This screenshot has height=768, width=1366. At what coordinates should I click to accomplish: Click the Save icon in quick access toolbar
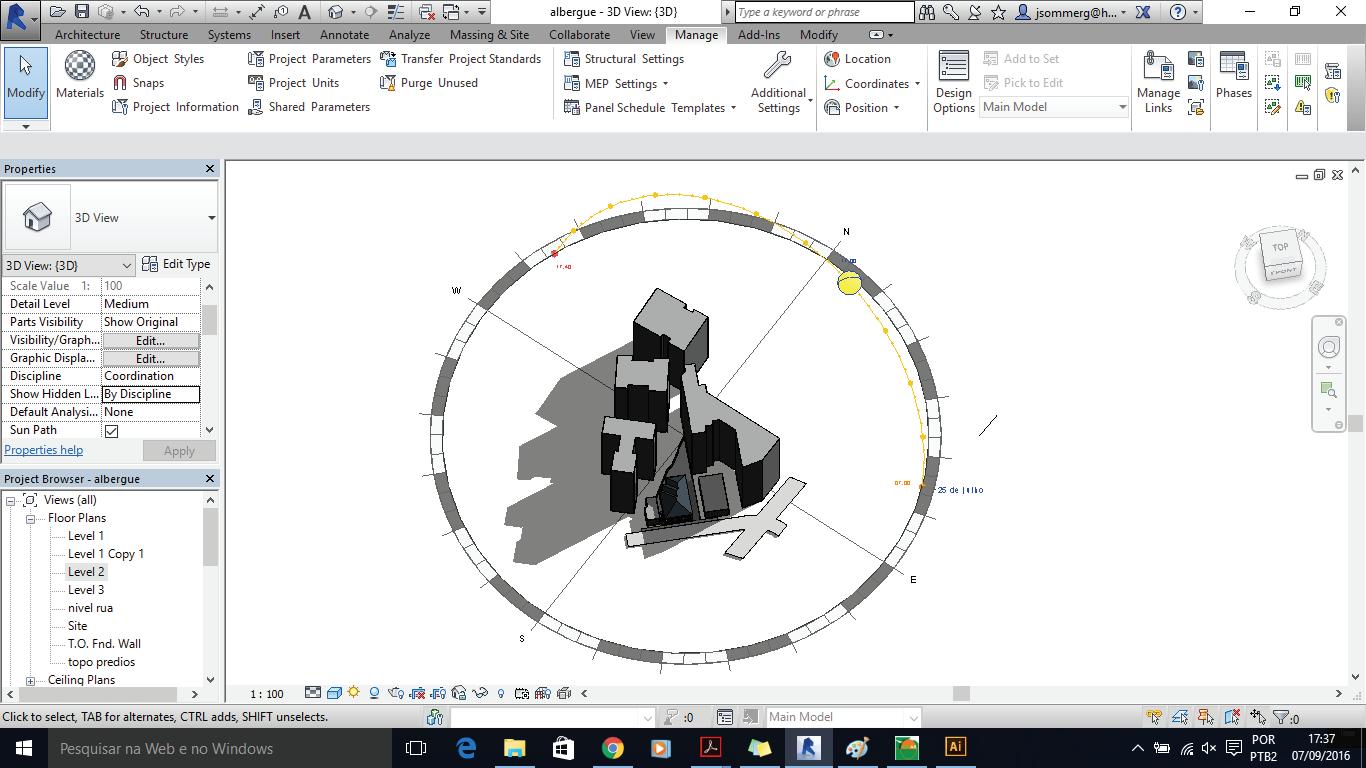[x=82, y=12]
